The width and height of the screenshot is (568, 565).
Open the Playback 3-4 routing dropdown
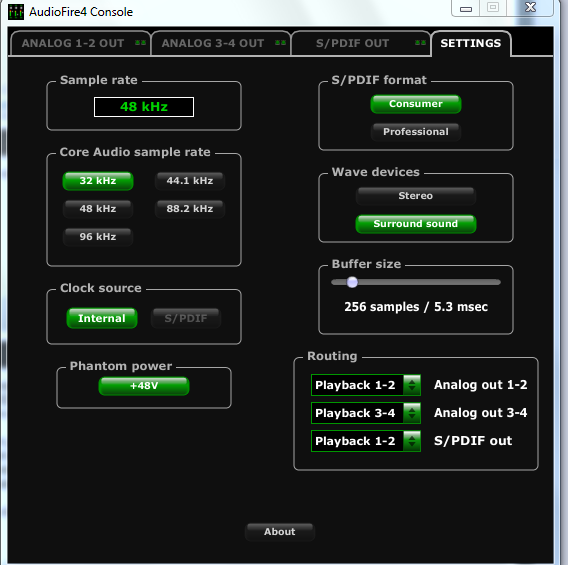[x=366, y=413]
